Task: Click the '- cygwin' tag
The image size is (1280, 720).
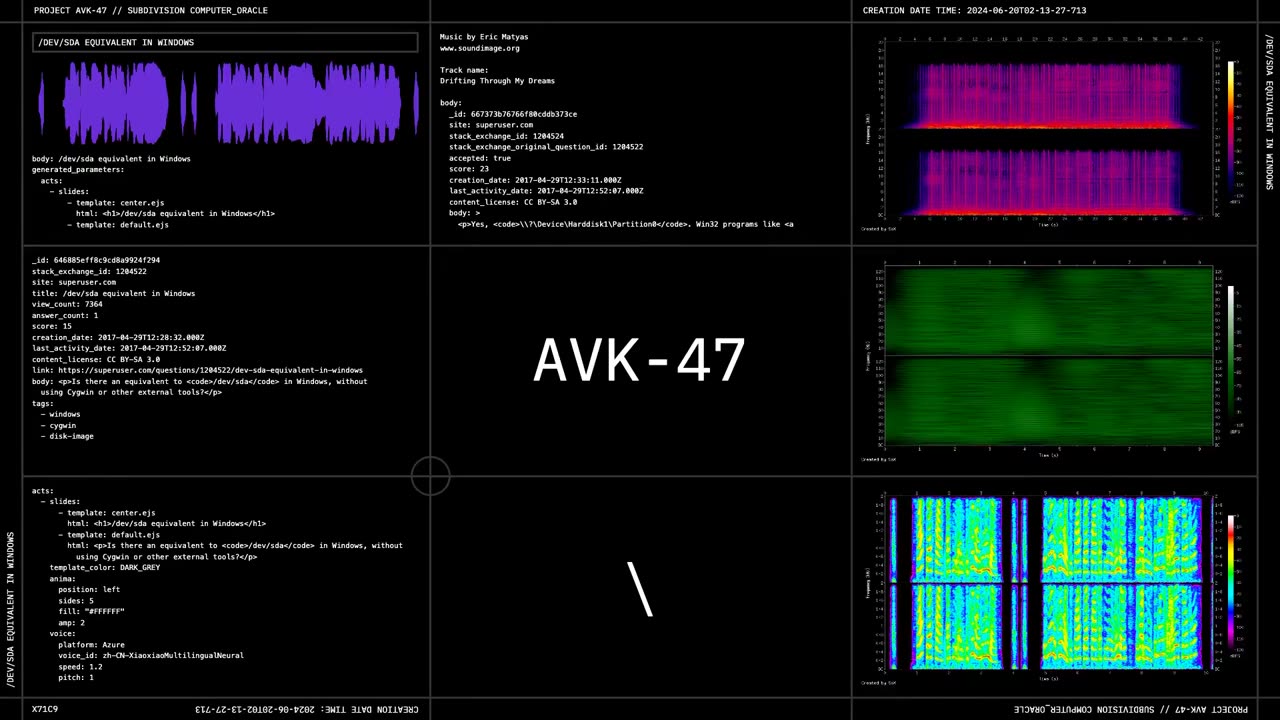Action: [58, 425]
